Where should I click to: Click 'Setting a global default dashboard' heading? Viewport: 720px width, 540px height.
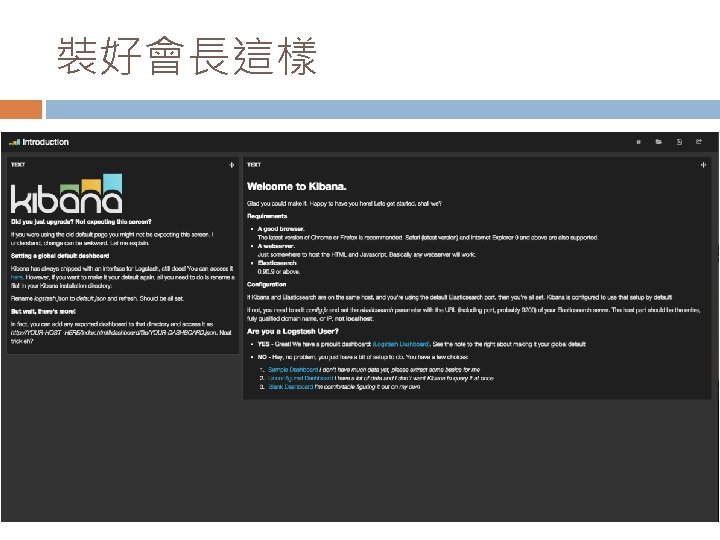pyautogui.click(x=60, y=256)
